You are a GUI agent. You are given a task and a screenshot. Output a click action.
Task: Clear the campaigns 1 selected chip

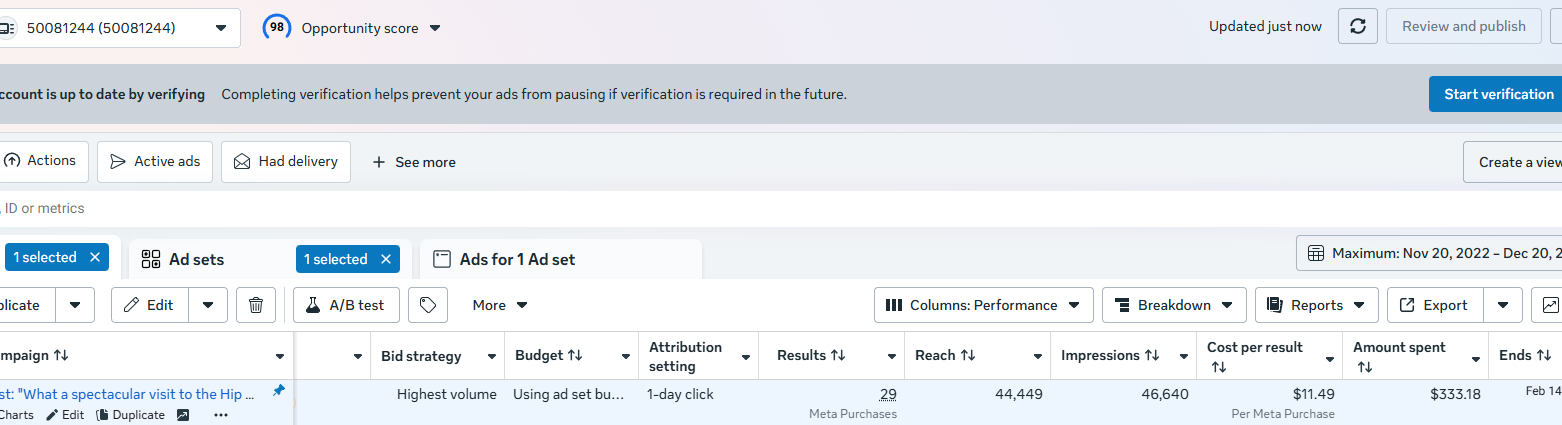click(x=95, y=257)
